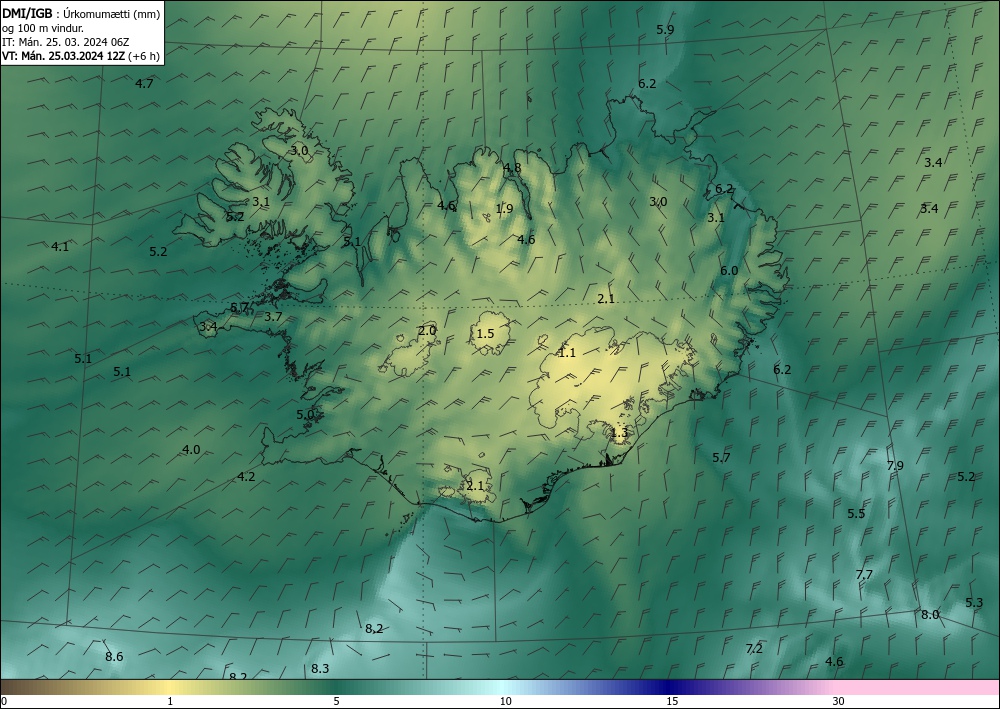The width and height of the screenshot is (1000, 709).
Task: Click the '0' label on the color scale
Action: coord(4,702)
